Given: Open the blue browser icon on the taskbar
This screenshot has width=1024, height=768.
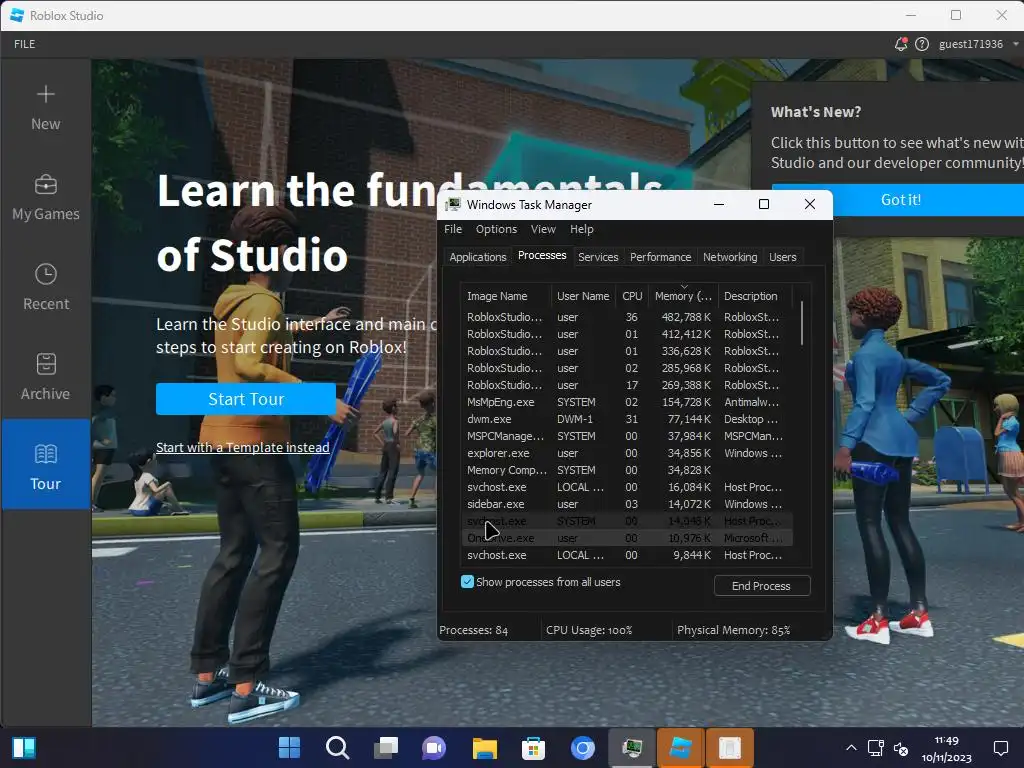Looking at the screenshot, I should pos(583,747).
